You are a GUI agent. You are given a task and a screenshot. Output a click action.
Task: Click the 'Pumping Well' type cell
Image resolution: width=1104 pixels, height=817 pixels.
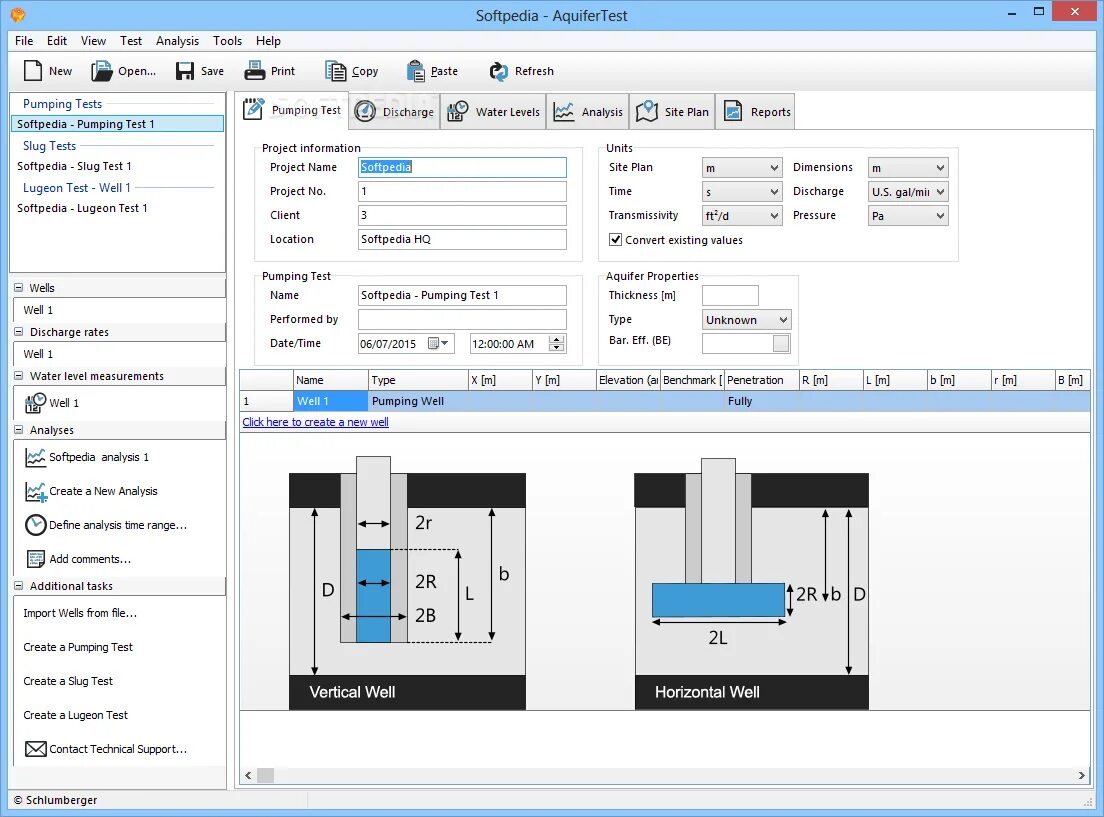(418, 401)
